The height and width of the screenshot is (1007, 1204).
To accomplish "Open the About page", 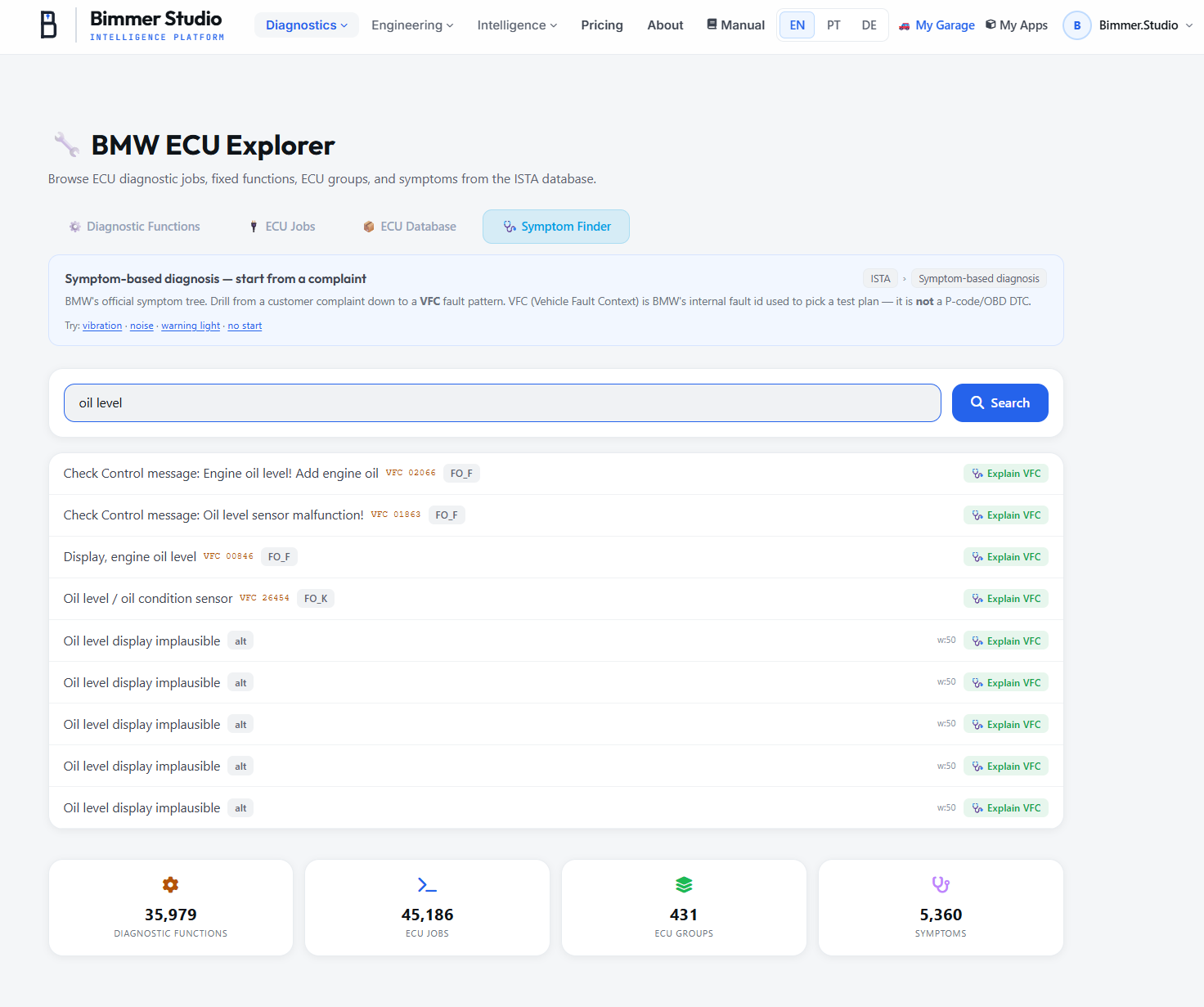I will [x=665, y=25].
